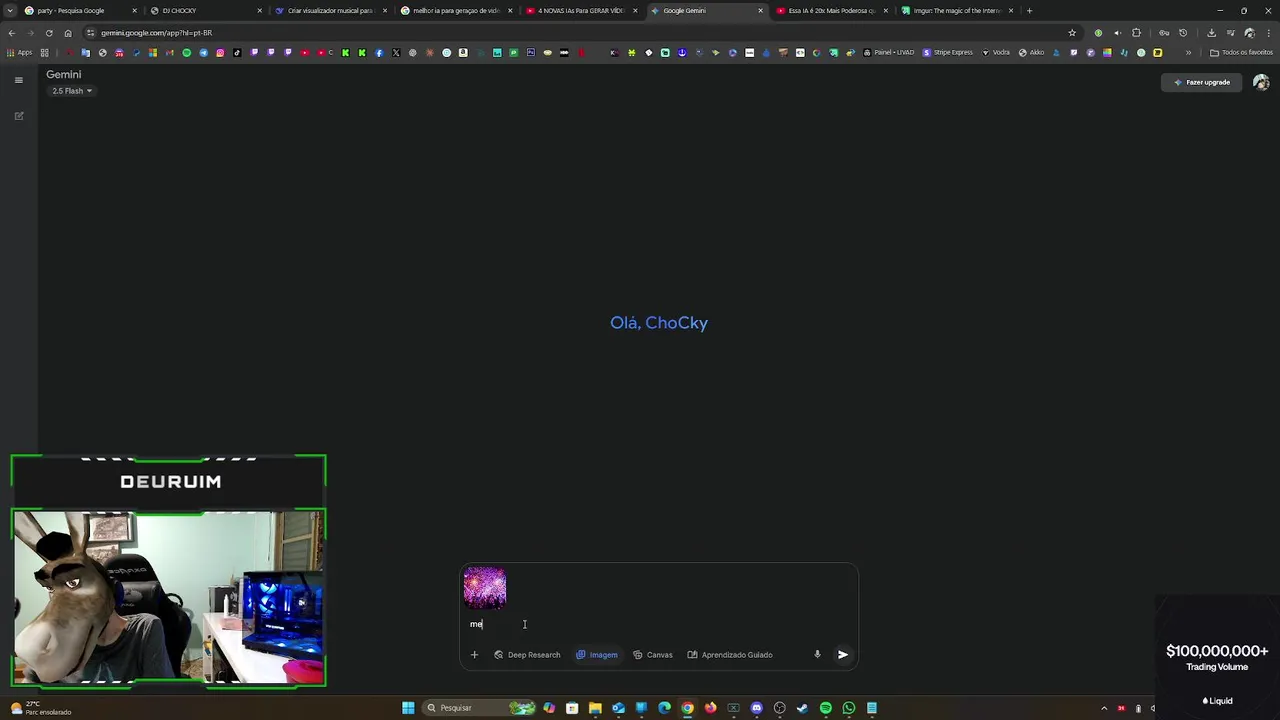Reload the Gemini page
Image resolution: width=1280 pixels, height=720 pixels.
(49, 33)
